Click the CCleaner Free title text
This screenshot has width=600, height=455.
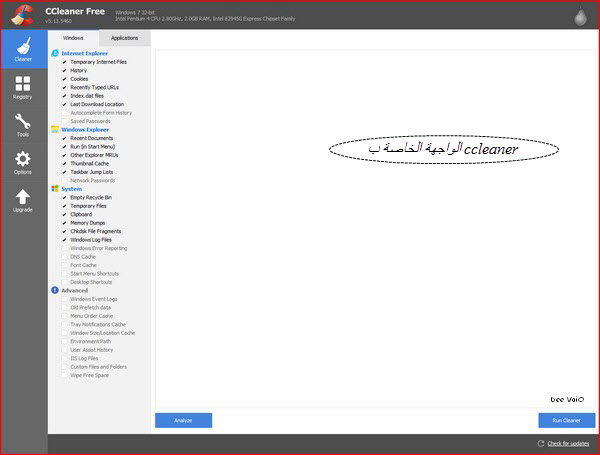(75, 11)
